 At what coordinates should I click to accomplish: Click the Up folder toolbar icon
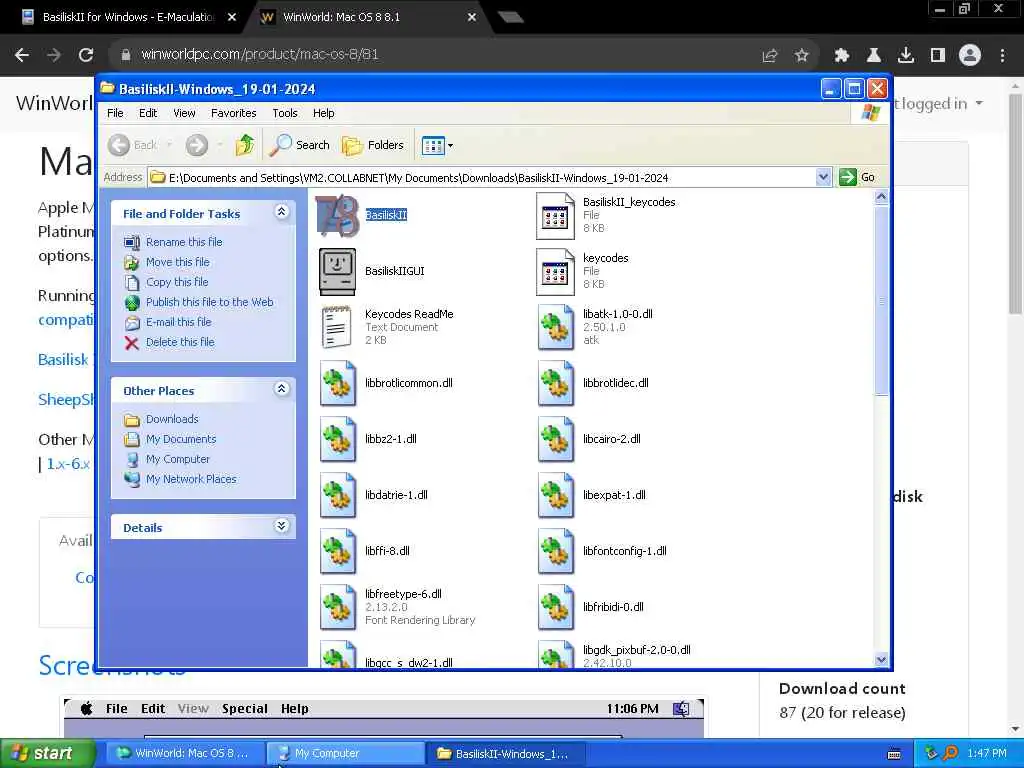click(x=246, y=145)
